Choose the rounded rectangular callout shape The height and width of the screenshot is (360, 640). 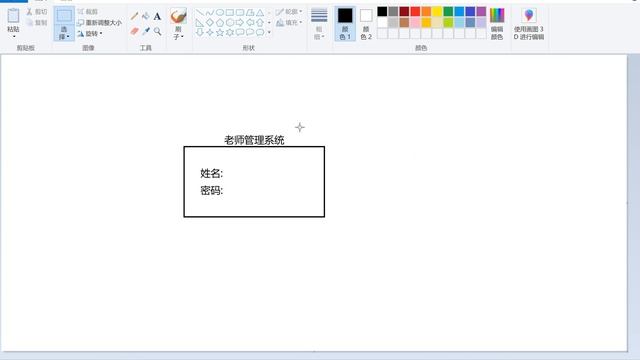[x=240, y=32]
